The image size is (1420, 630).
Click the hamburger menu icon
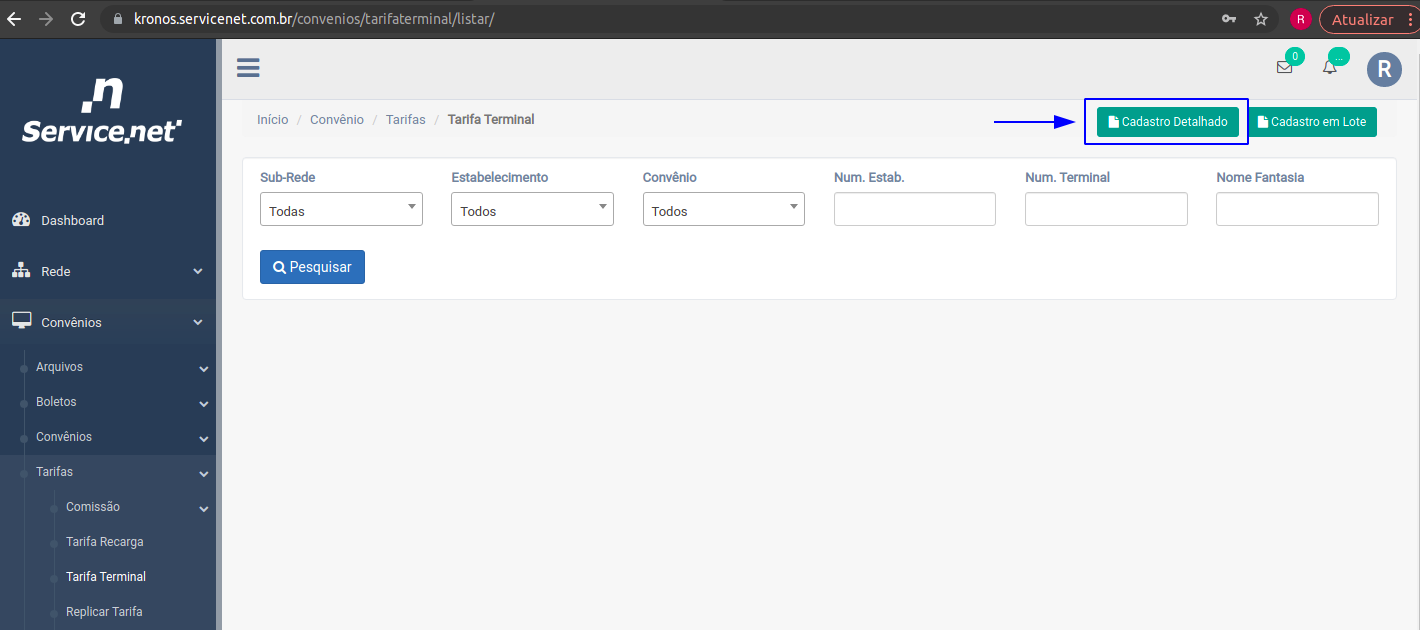(248, 68)
